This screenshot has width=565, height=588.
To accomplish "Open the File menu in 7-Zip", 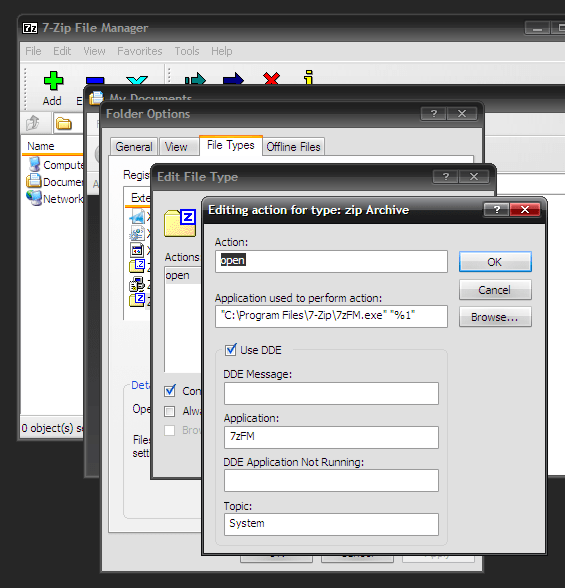I will (x=33, y=51).
